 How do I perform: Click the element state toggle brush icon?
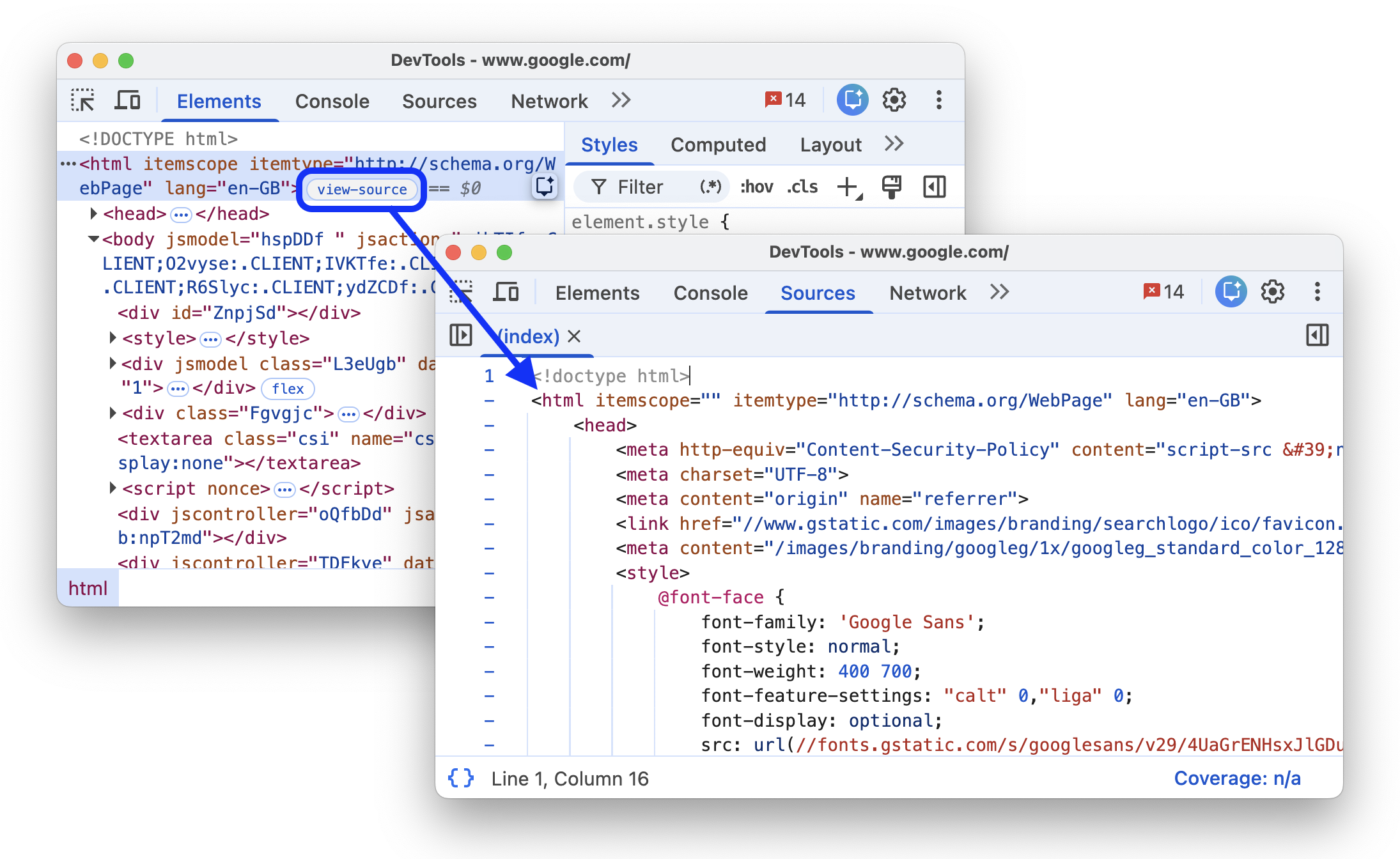[891, 187]
